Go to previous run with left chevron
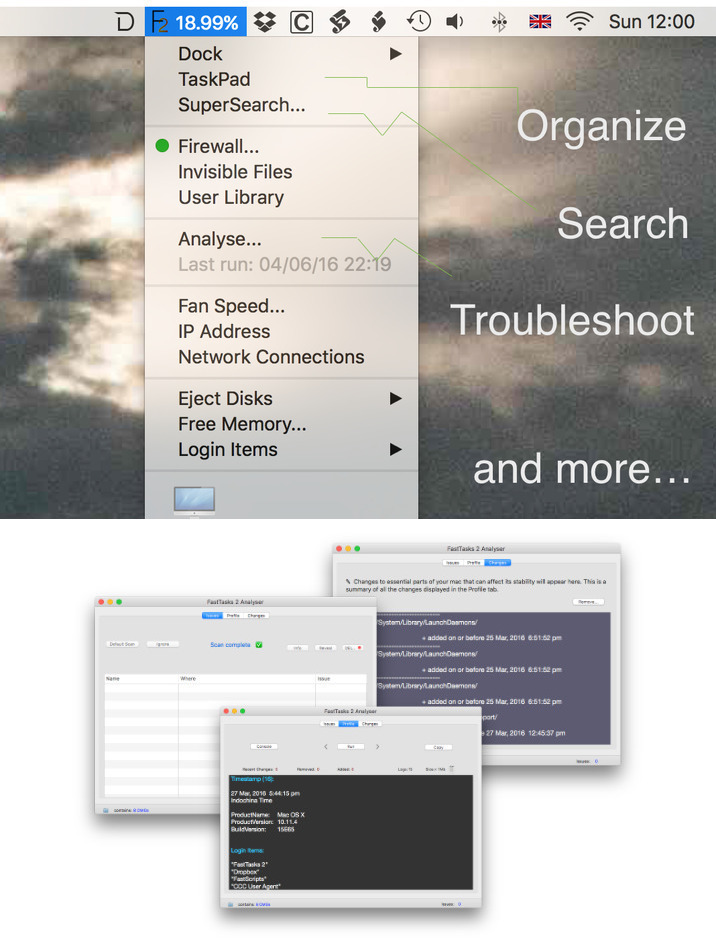 (x=326, y=747)
